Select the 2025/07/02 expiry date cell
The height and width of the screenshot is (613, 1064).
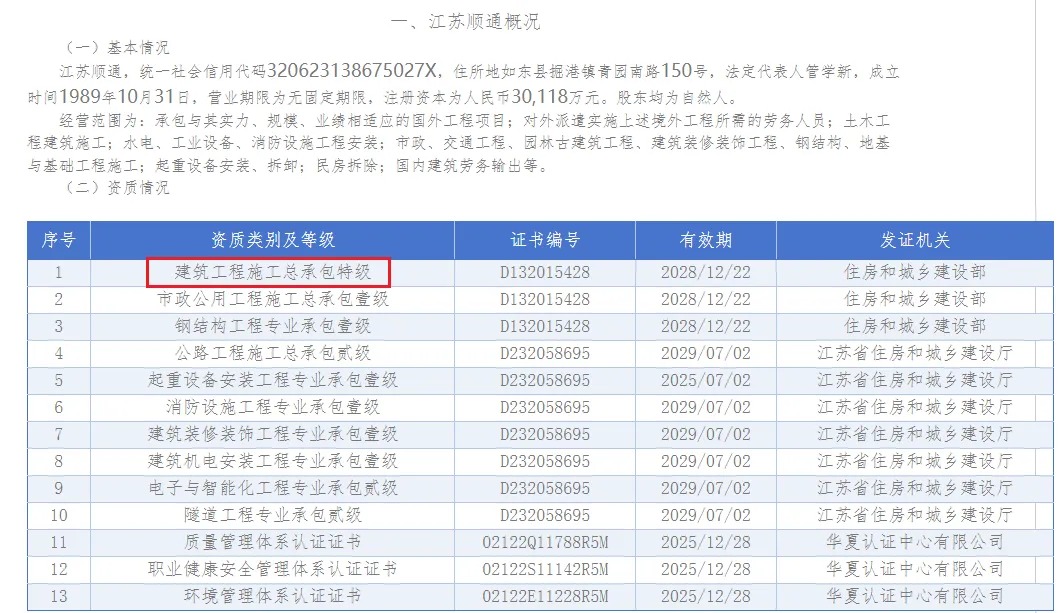(x=705, y=380)
